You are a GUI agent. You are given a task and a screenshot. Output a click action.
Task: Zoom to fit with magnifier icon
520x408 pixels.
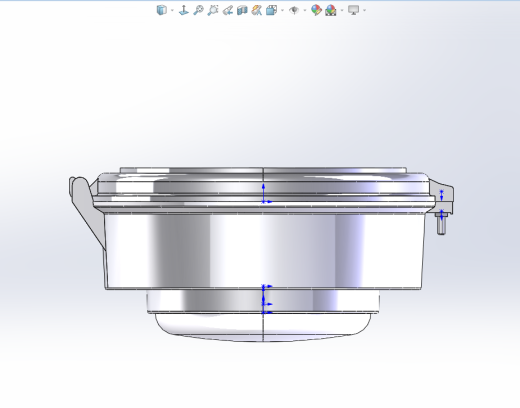point(198,10)
